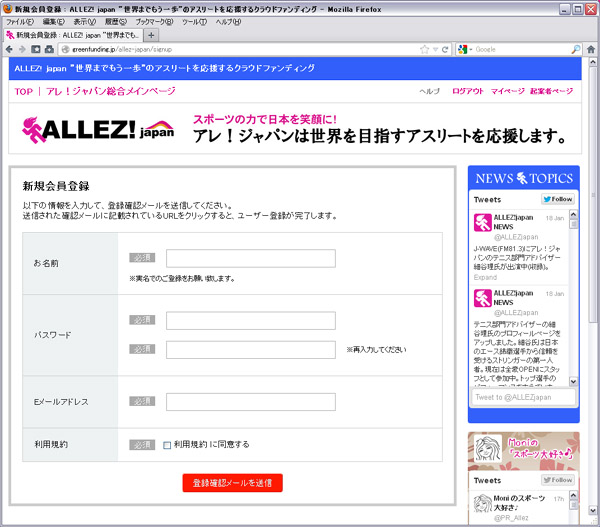Click the ALLEZjapan avatar in first tweet
The height and width of the screenshot is (527, 600).
481,221
